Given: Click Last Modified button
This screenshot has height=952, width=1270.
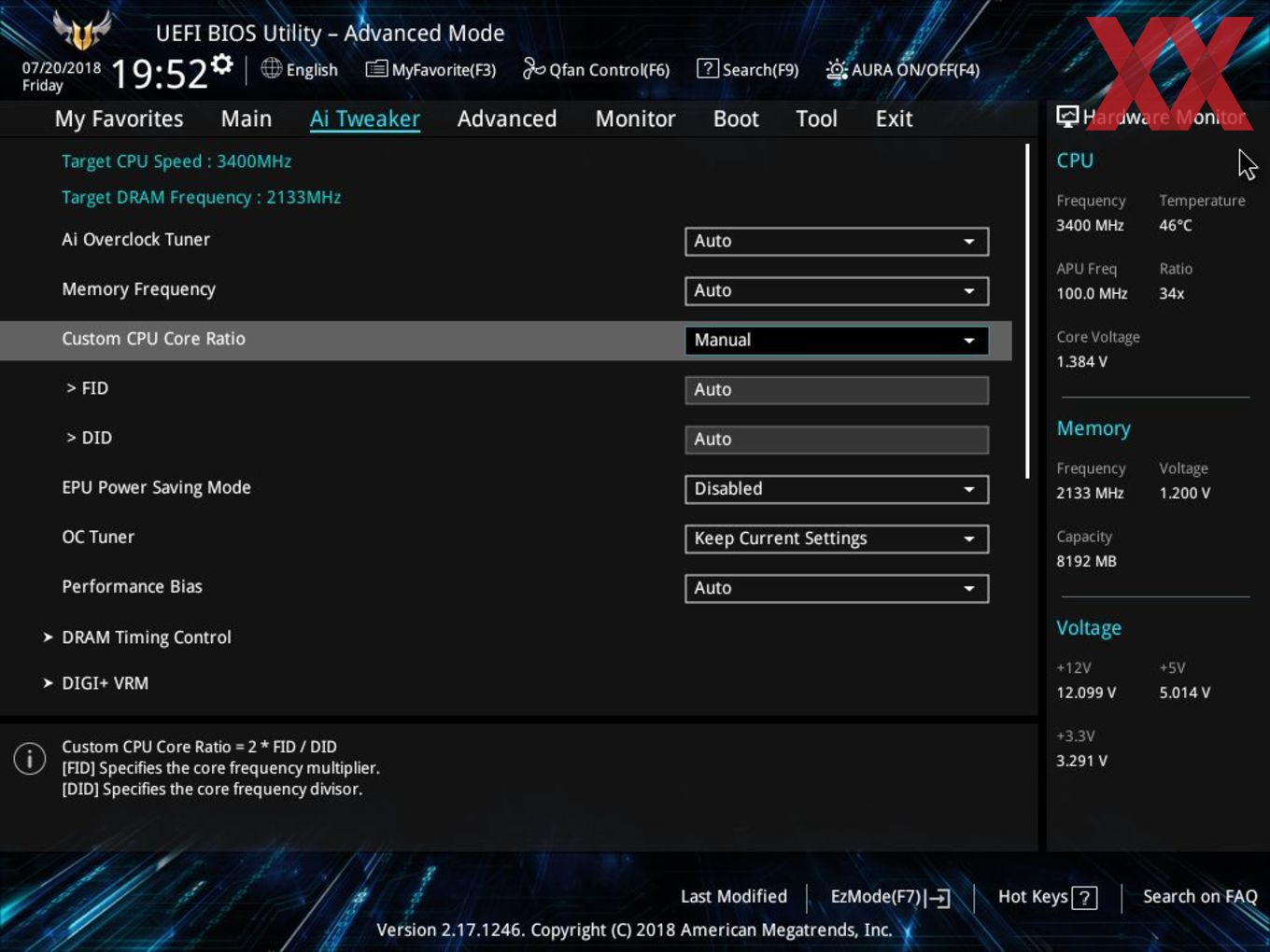Looking at the screenshot, I should coord(734,896).
